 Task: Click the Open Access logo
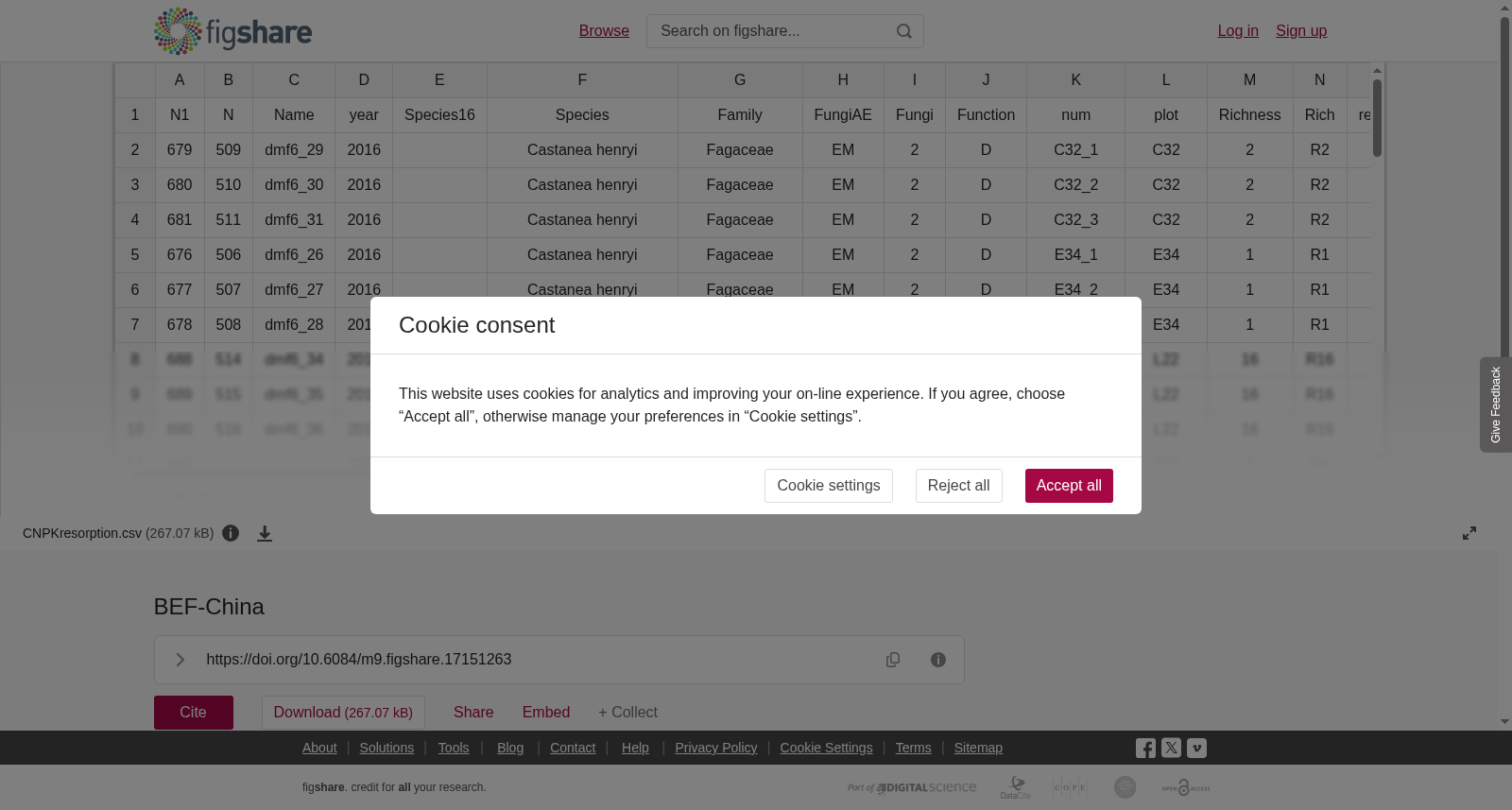coord(1186,787)
